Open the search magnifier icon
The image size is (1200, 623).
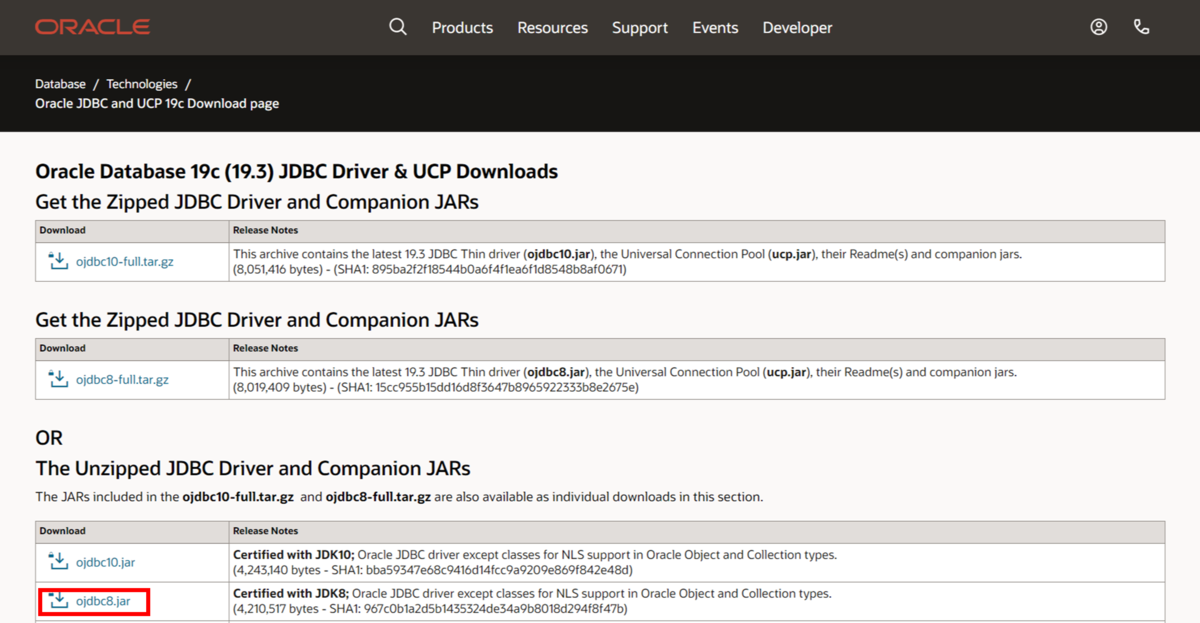pos(398,27)
